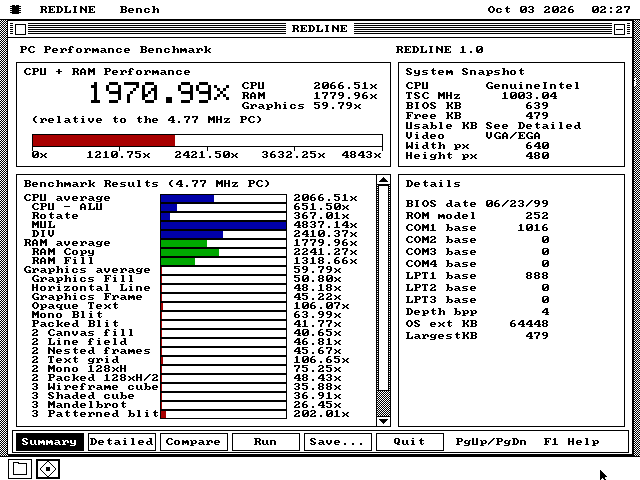Screen dimensions: 640x480
Task: Select the Horizontal Line row label
Action: tap(91, 288)
